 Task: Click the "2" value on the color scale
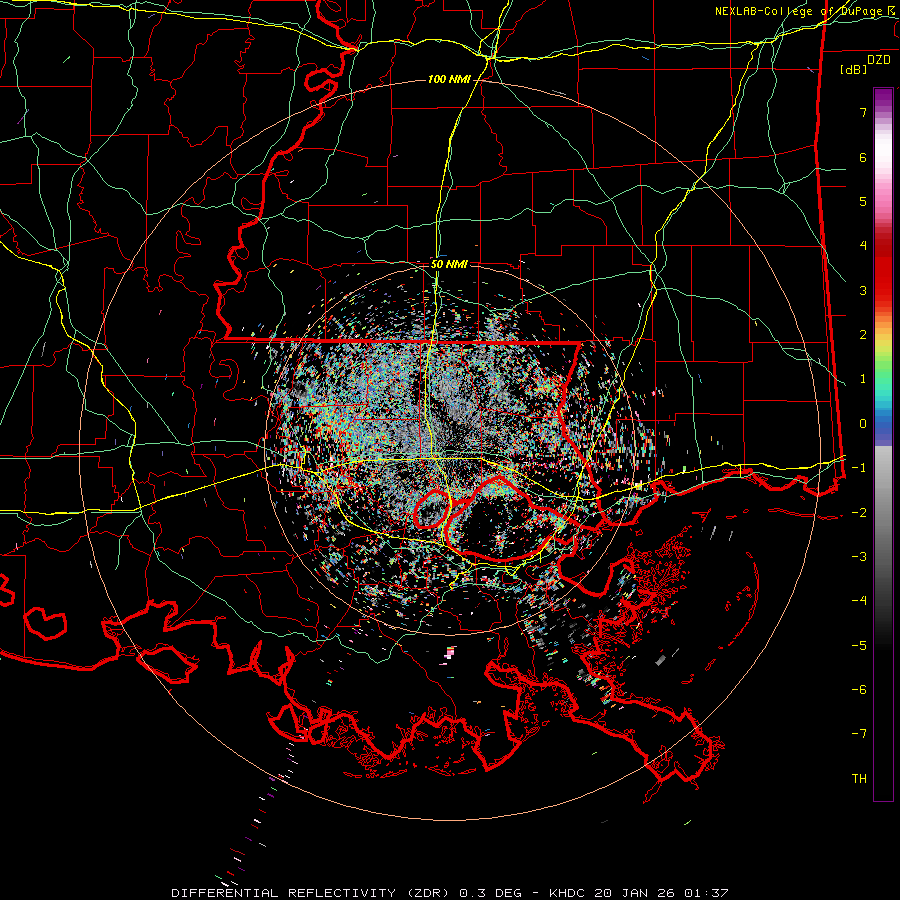click(x=863, y=335)
